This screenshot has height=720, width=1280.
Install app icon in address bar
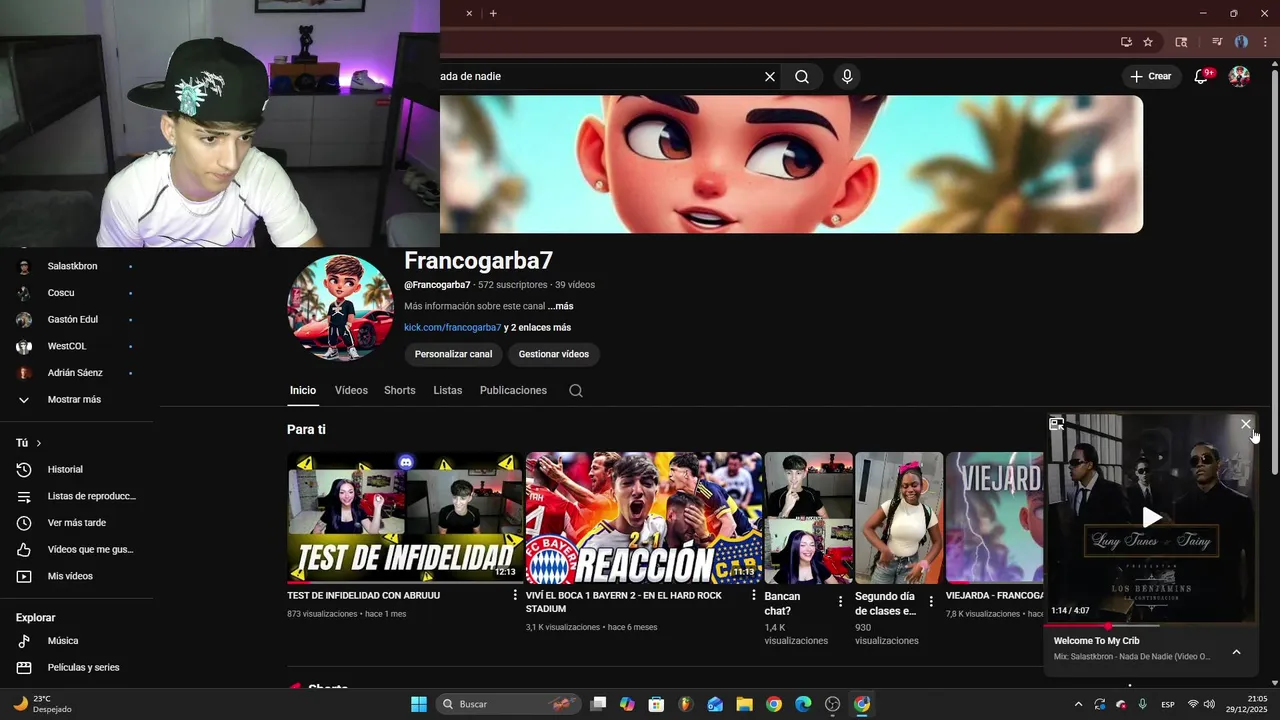click(1126, 42)
